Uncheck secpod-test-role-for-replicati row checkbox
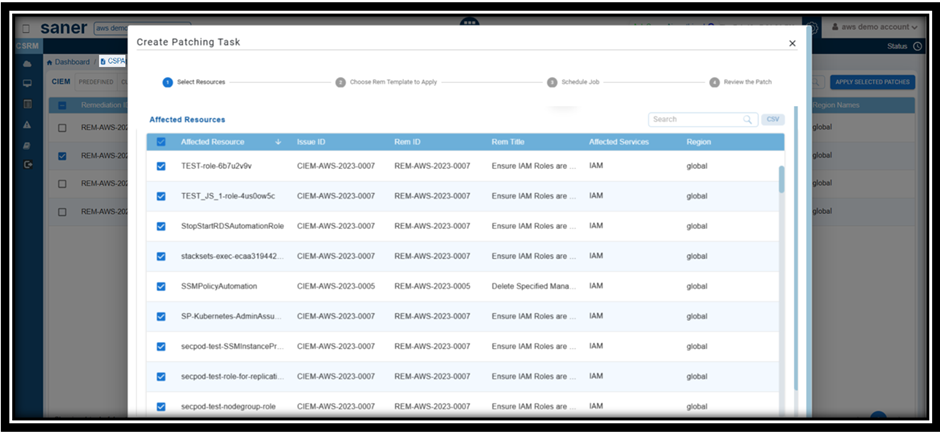The image size is (940, 434). pyautogui.click(x=161, y=376)
